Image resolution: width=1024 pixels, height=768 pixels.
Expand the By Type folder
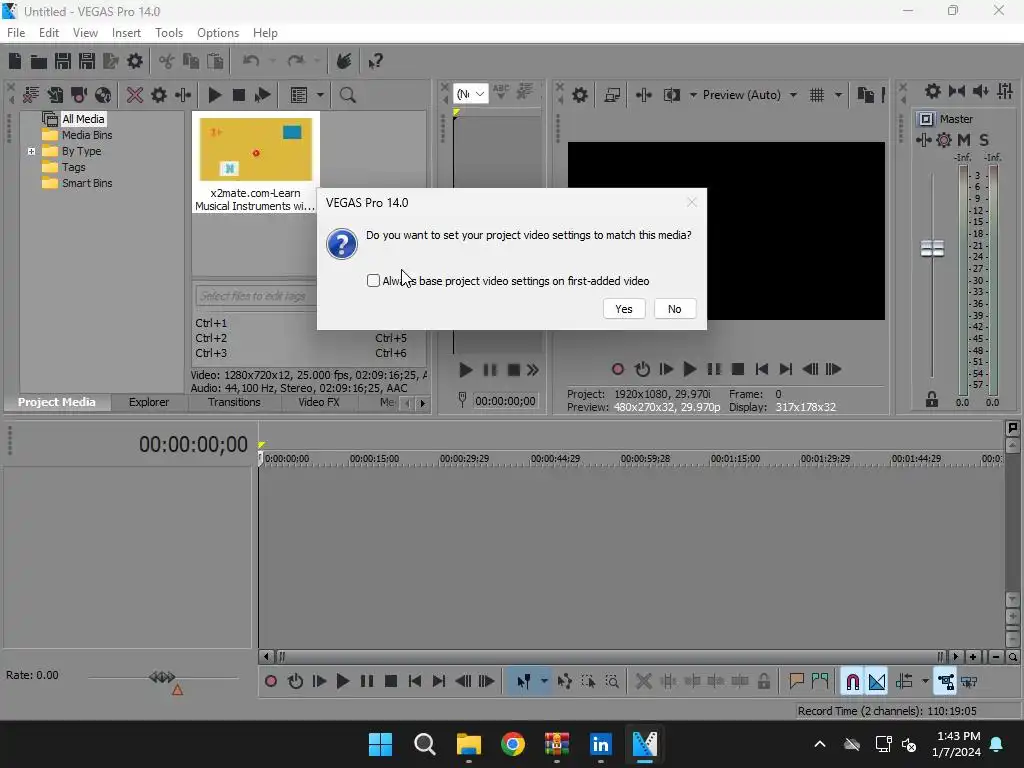pyautogui.click(x=31, y=152)
